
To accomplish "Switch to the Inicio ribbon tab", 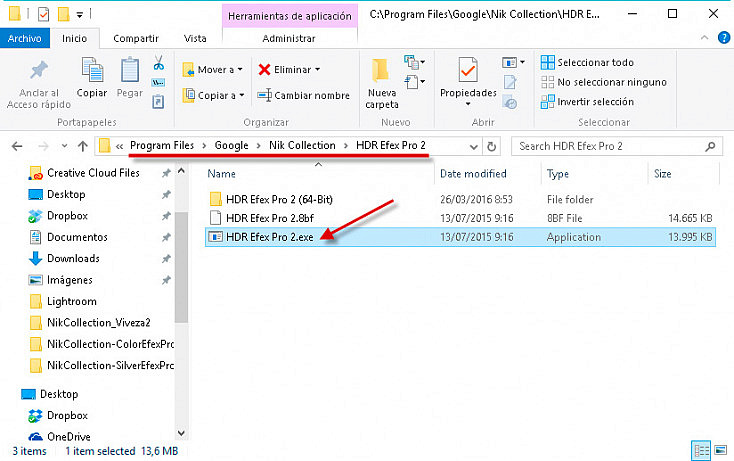I will (74, 38).
